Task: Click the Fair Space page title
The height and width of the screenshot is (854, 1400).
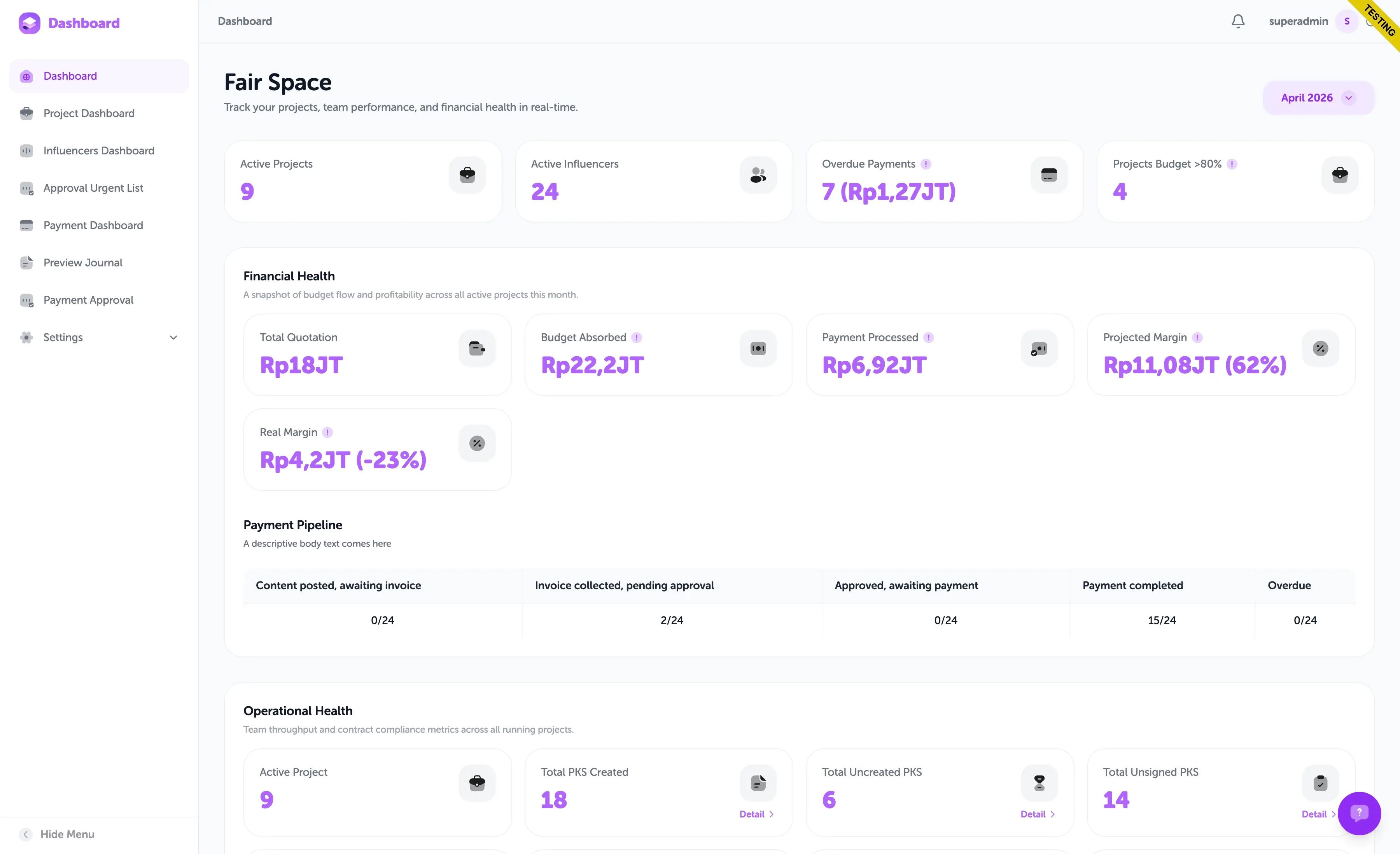Action: (x=278, y=82)
